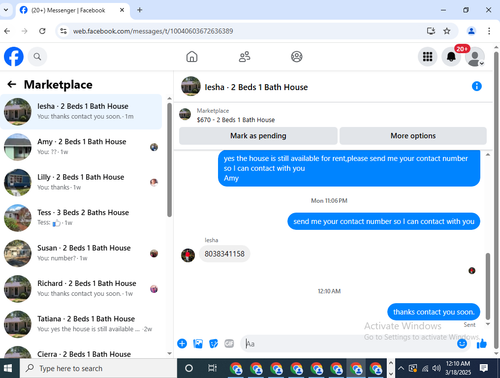500x378 pixels.
Task: Close the Messenger | Facebook tab
Action: (122, 10)
